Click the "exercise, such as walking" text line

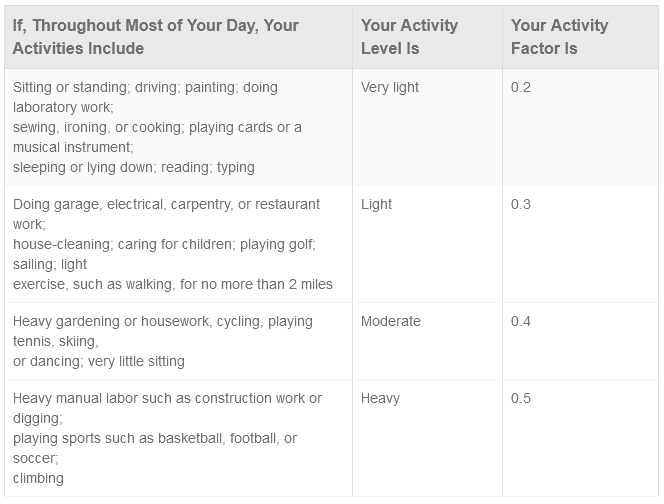[173, 284]
